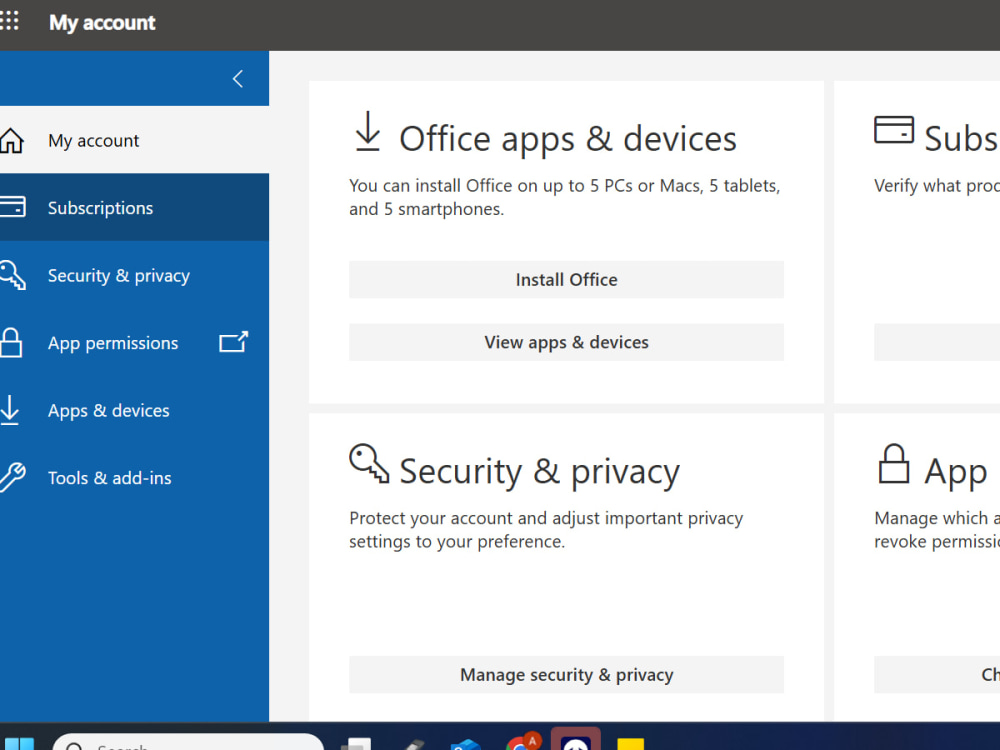Open Outlook from the taskbar
This screenshot has height=750, width=1000.
(x=466, y=744)
